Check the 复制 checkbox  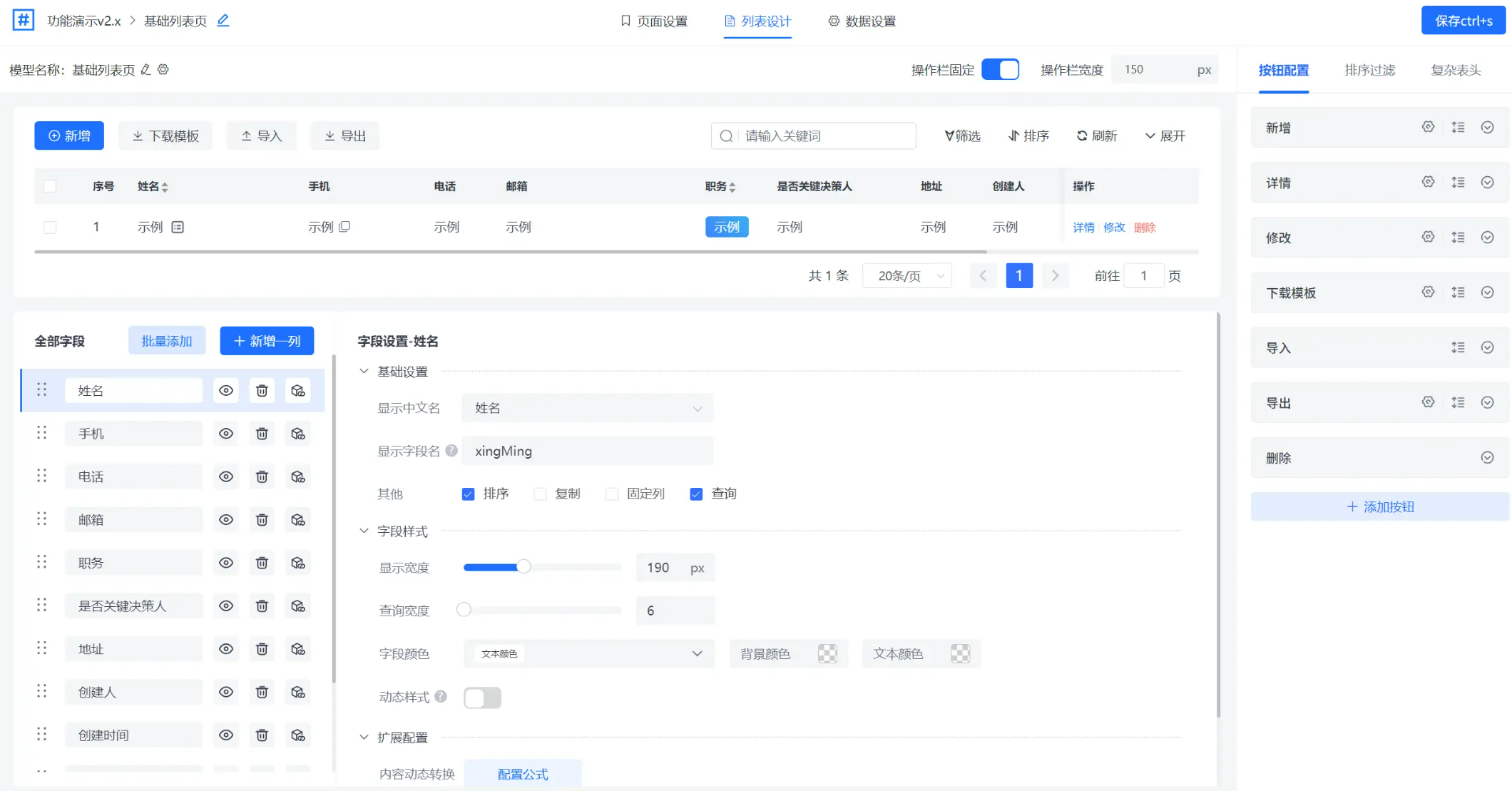[540, 494]
